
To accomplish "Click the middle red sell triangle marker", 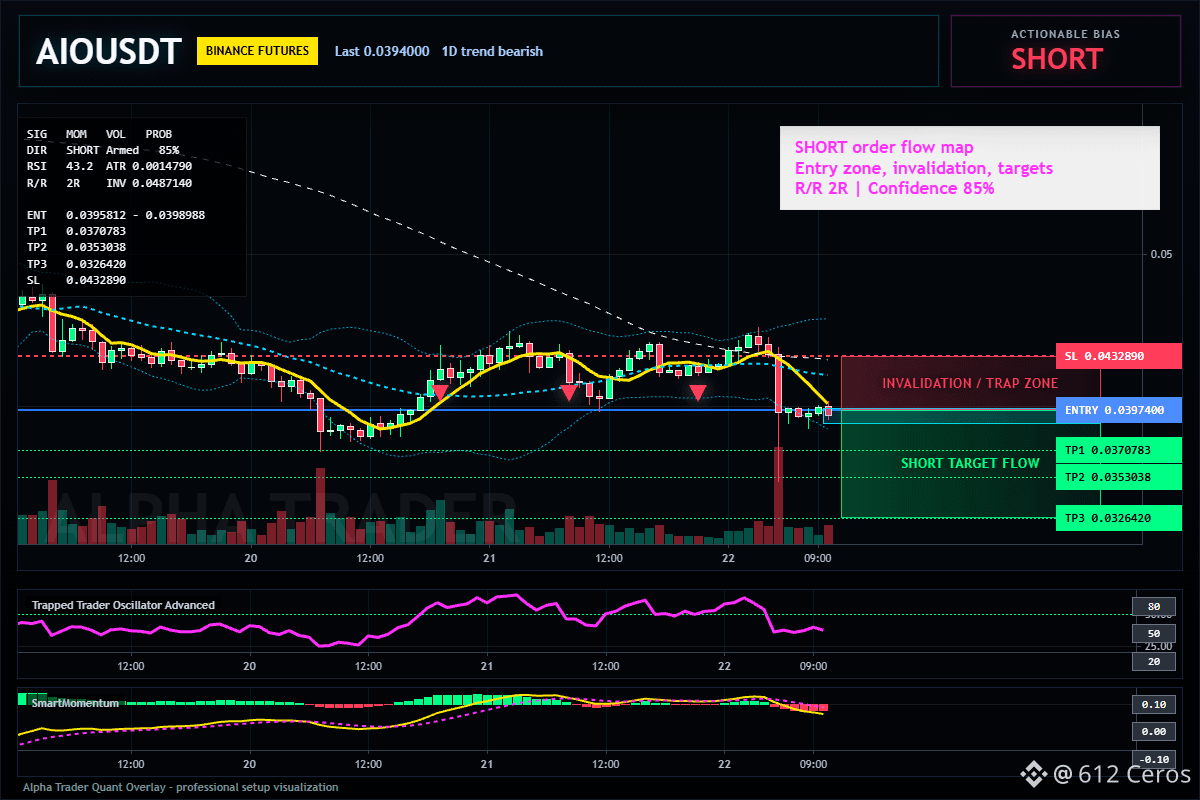I will coord(568,393).
